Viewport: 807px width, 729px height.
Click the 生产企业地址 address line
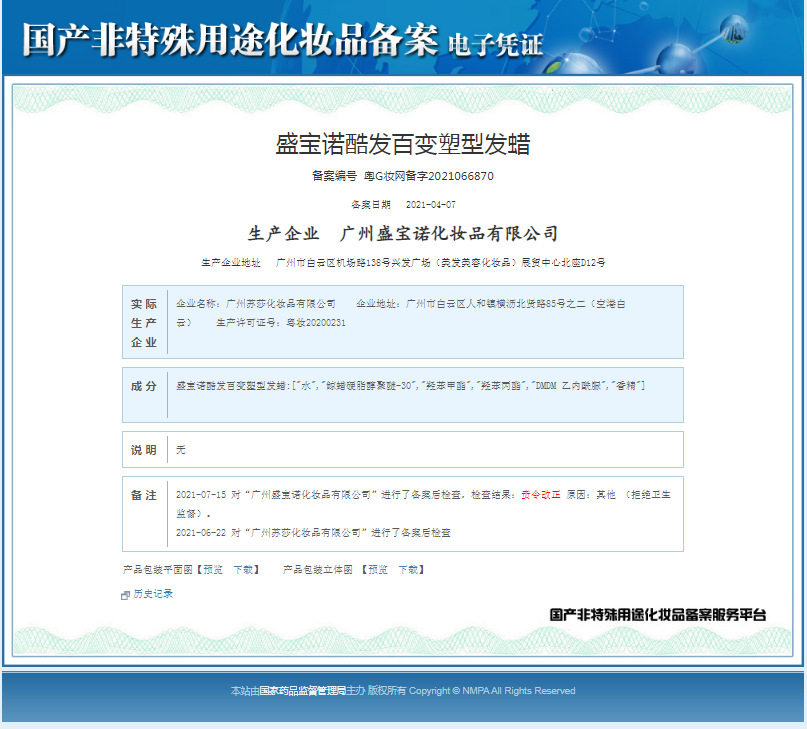click(403, 262)
